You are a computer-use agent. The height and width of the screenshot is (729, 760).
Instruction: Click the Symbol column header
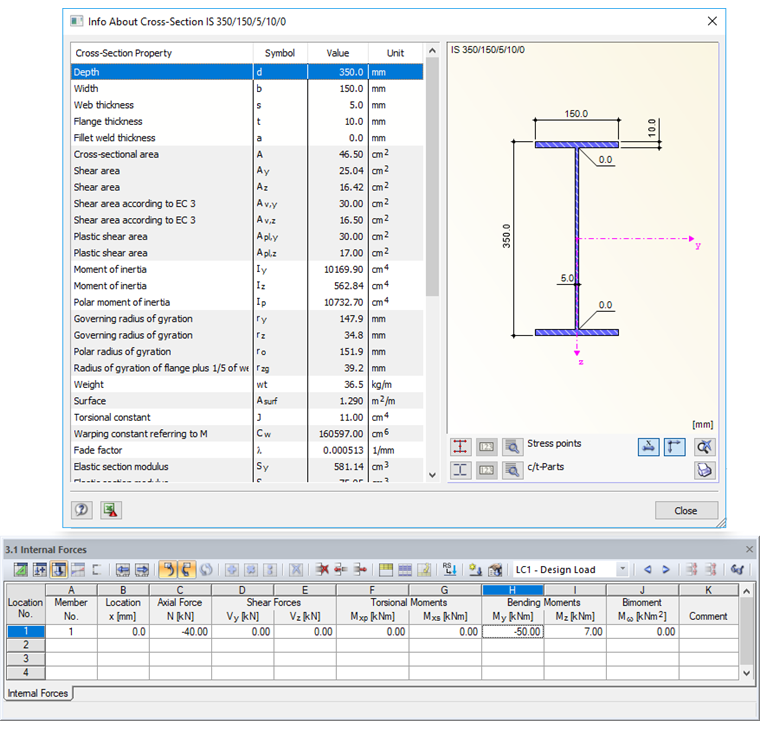tap(280, 53)
